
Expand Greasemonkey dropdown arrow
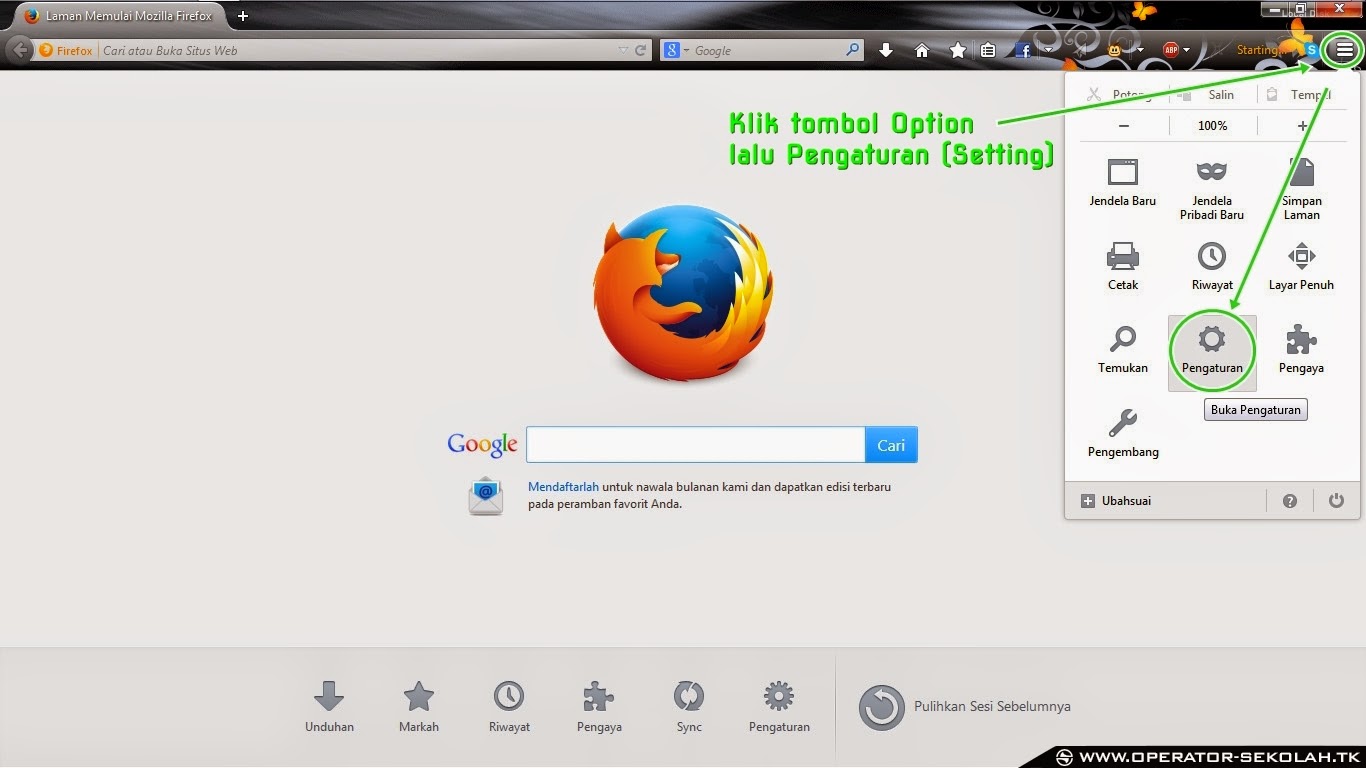coord(1139,50)
